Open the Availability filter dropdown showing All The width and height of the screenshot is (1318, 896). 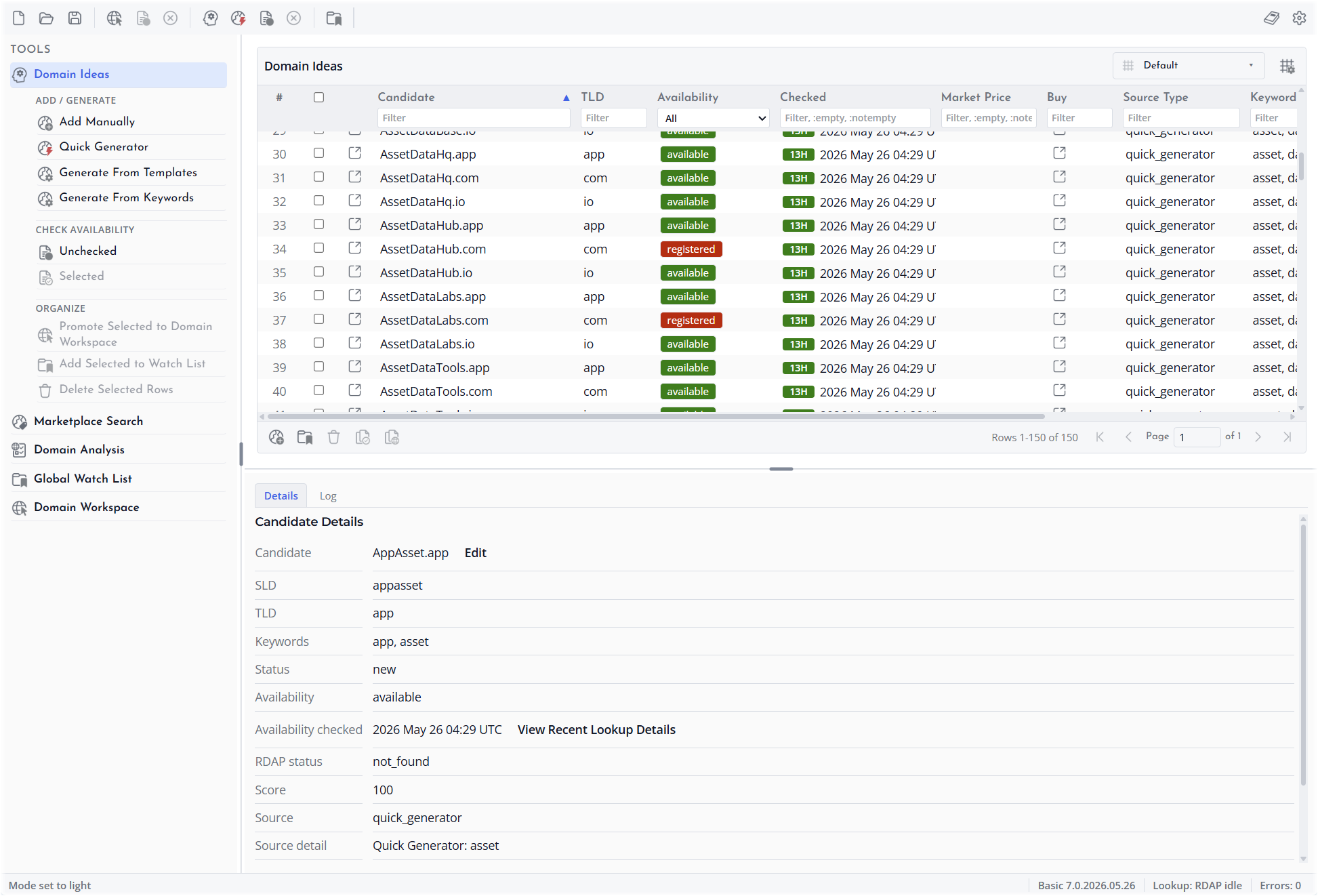tap(714, 118)
